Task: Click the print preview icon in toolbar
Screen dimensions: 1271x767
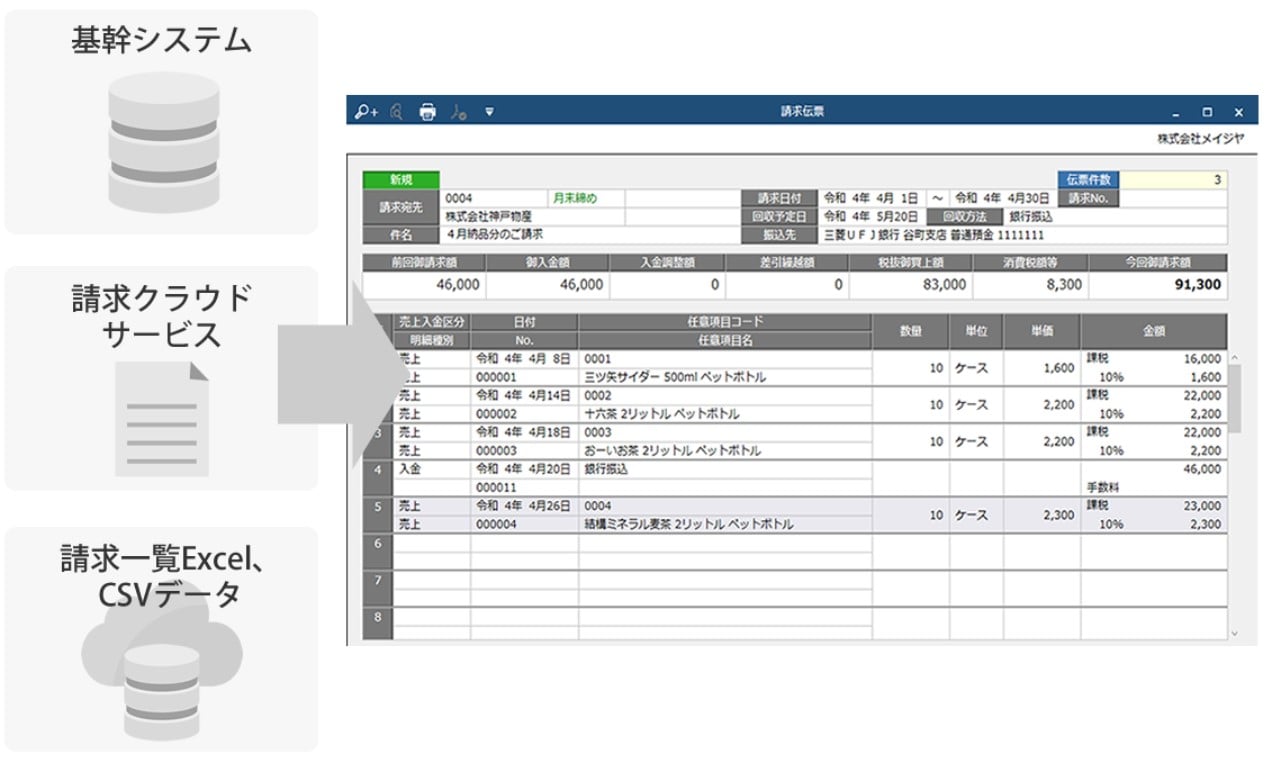Action: (397, 112)
